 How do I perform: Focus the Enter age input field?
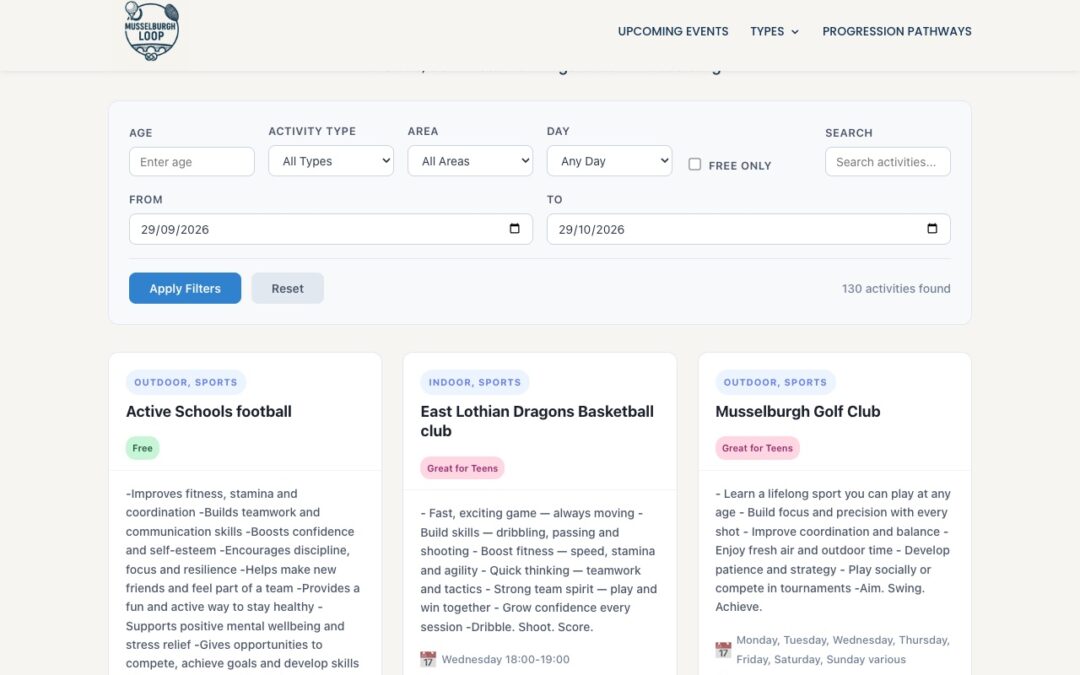191,162
